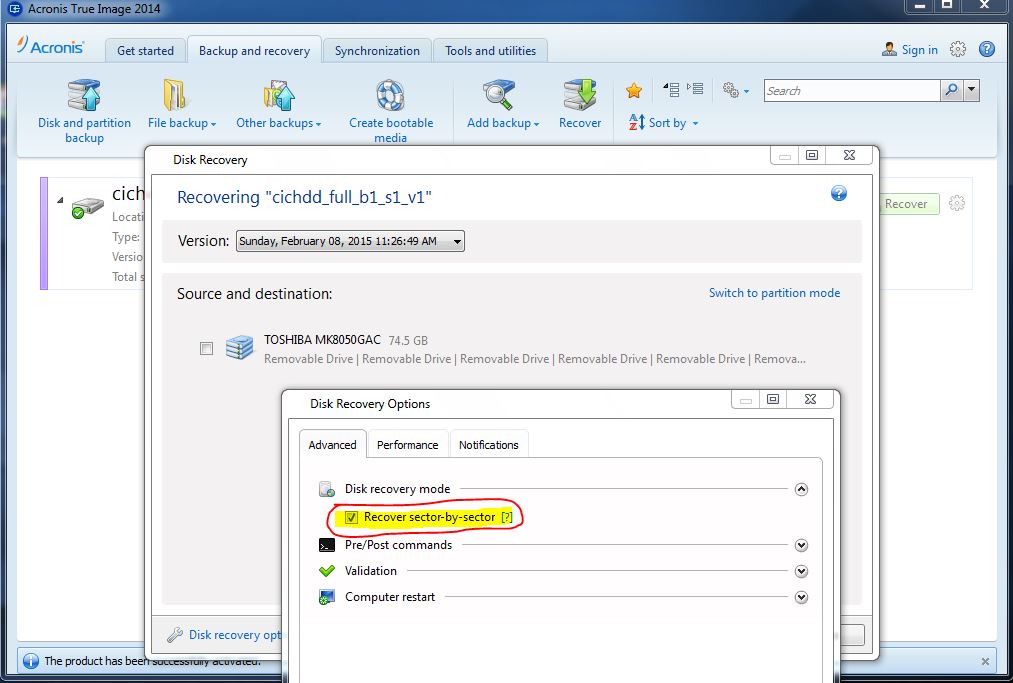Open Other backups menu
Image resolution: width=1013 pixels, height=683 pixels.
point(278,104)
